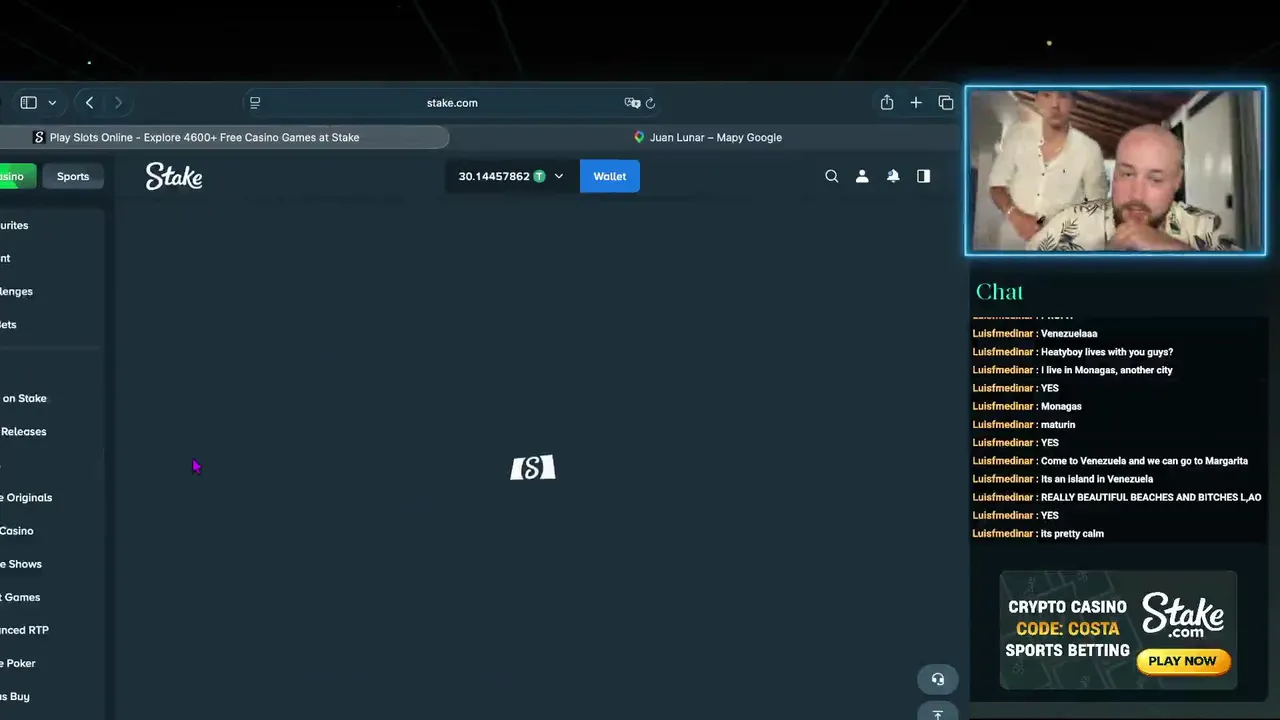
Task: Click chat message 'Heatyboy lives with you guys?'
Action: click(1107, 352)
